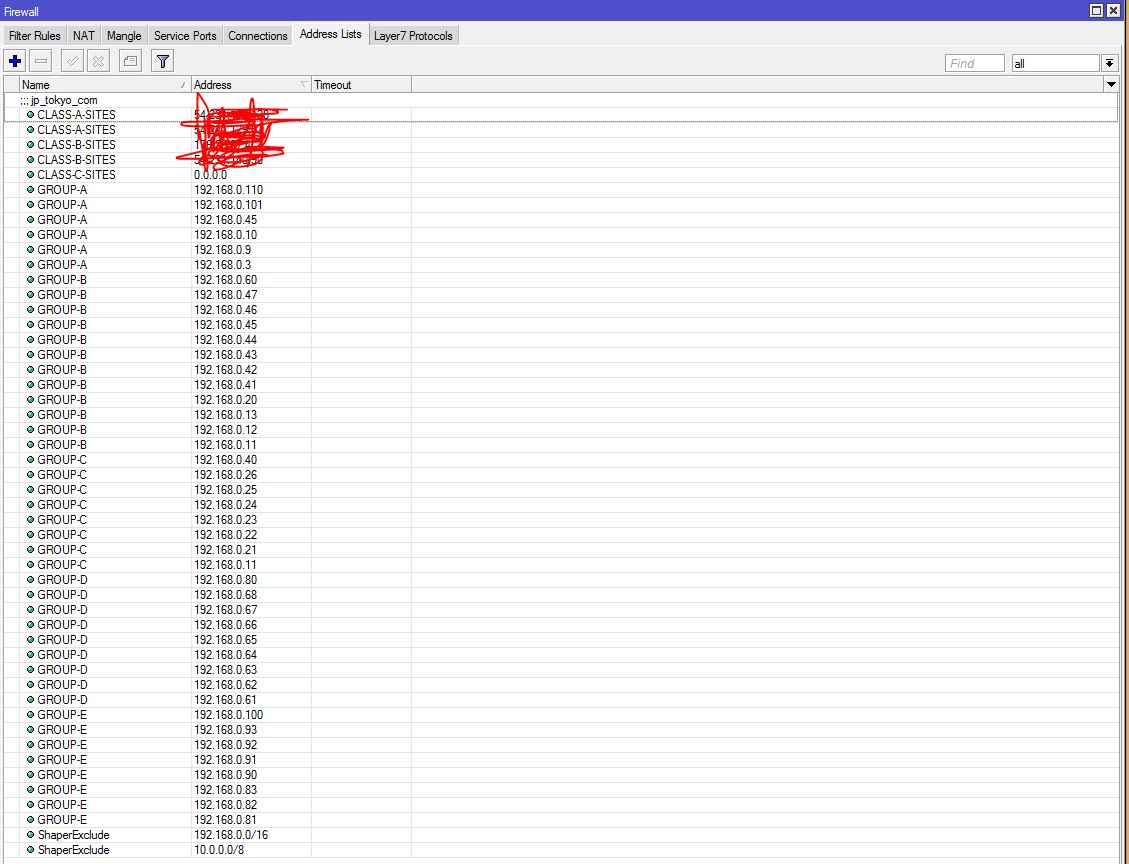This screenshot has width=1129, height=864.
Task: Open the funnel Filter button
Action: click(163, 61)
